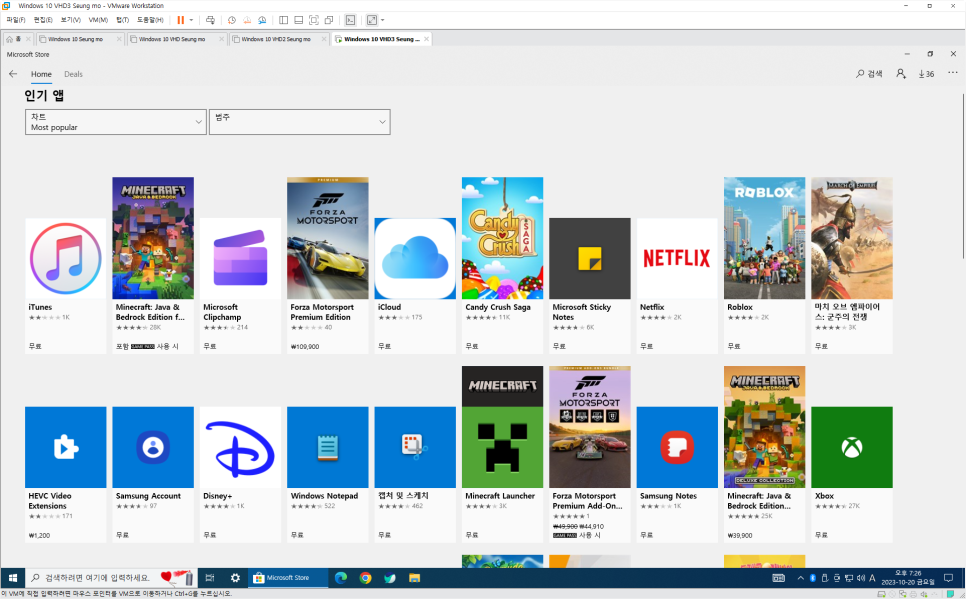Open Settings gear on the taskbar

(235, 578)
